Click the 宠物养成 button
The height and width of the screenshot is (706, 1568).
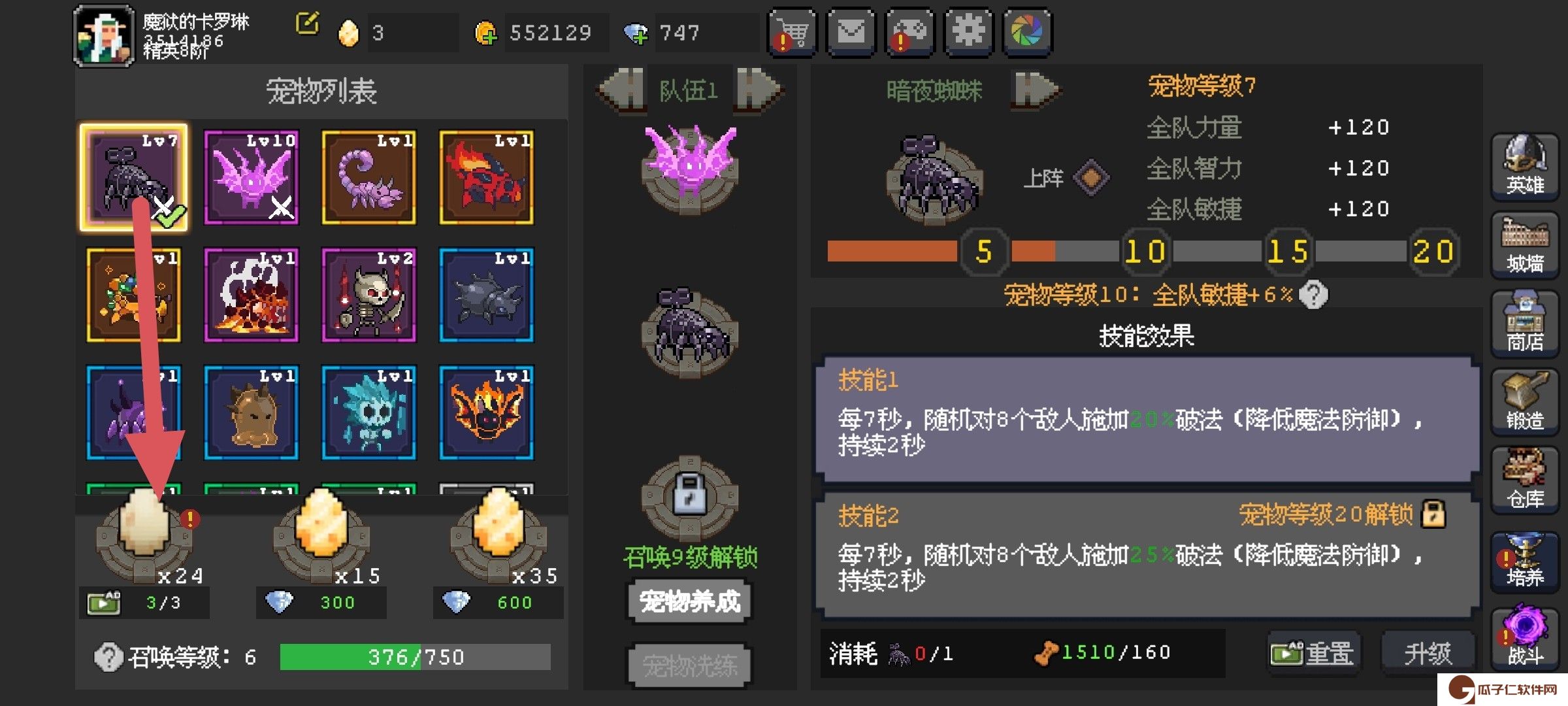690,601
